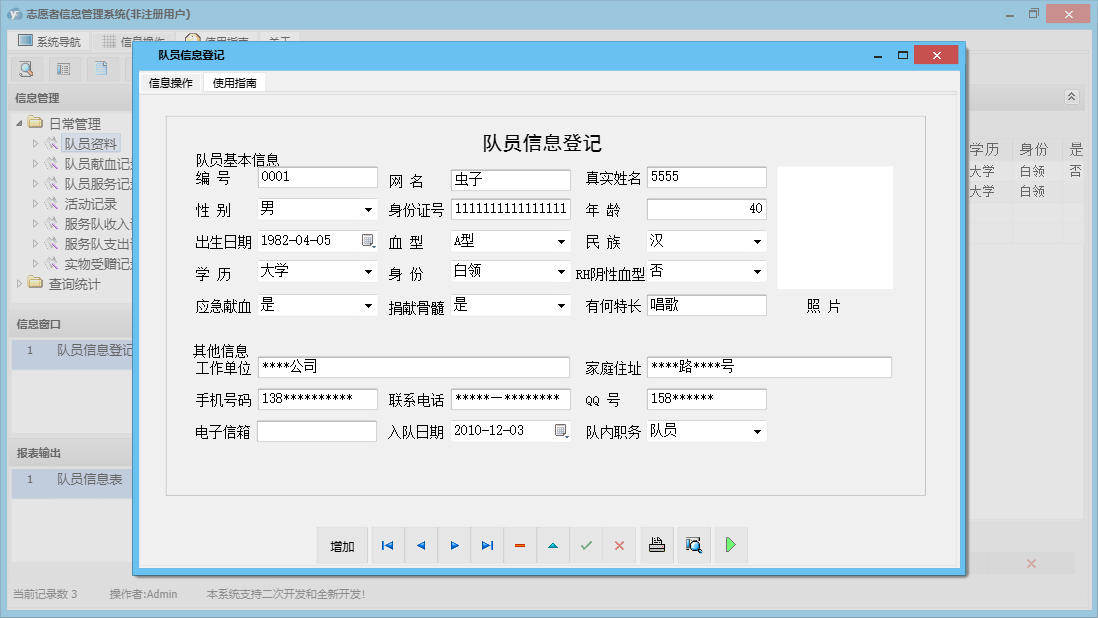Click the printer icon to print
1098x618 pixels.
click(657, 546)
